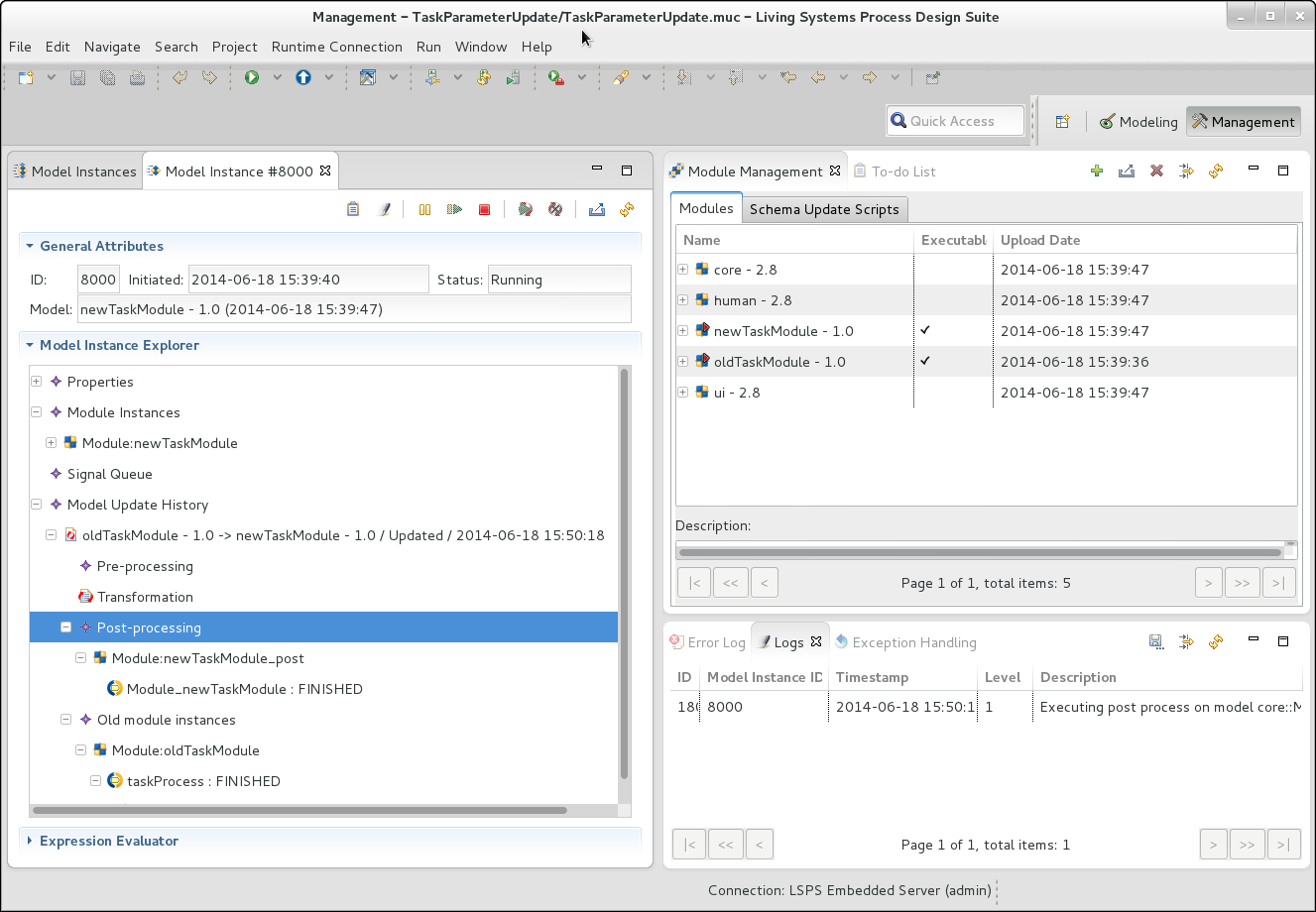Viewport: 1316px width, 912px height.
Task: Open the Navigate menu
Action: pyautogui.click(x=112, y=47)
